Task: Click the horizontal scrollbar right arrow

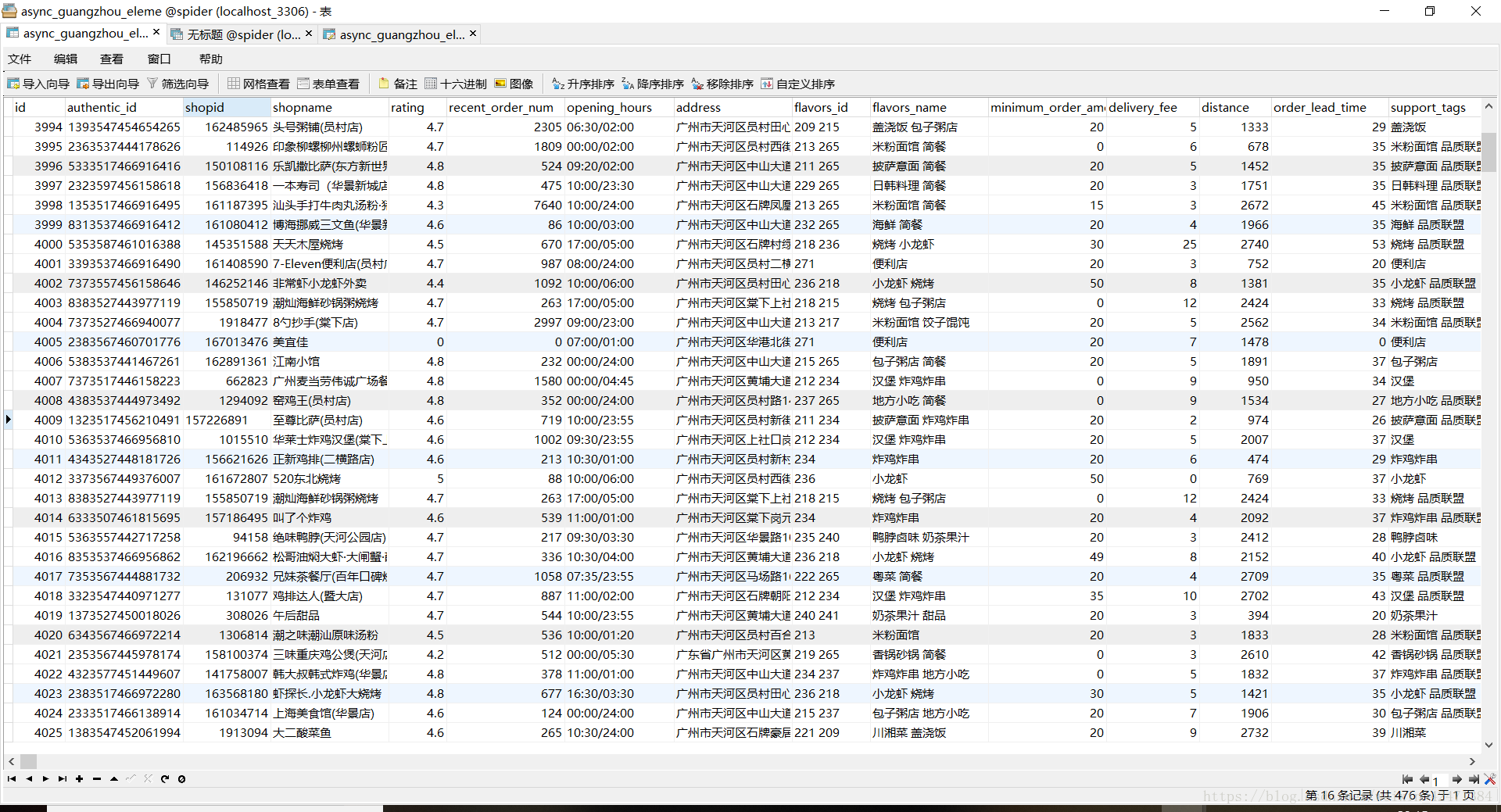Action: pyautogui.click(x=1472, y=761)
